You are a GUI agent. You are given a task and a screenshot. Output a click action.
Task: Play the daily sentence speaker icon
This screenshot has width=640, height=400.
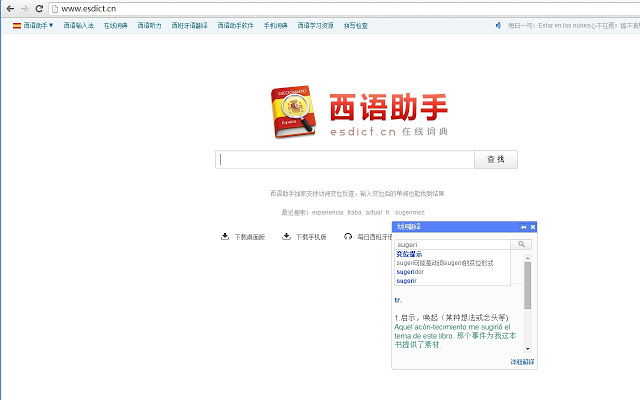[x=498, y=26]
